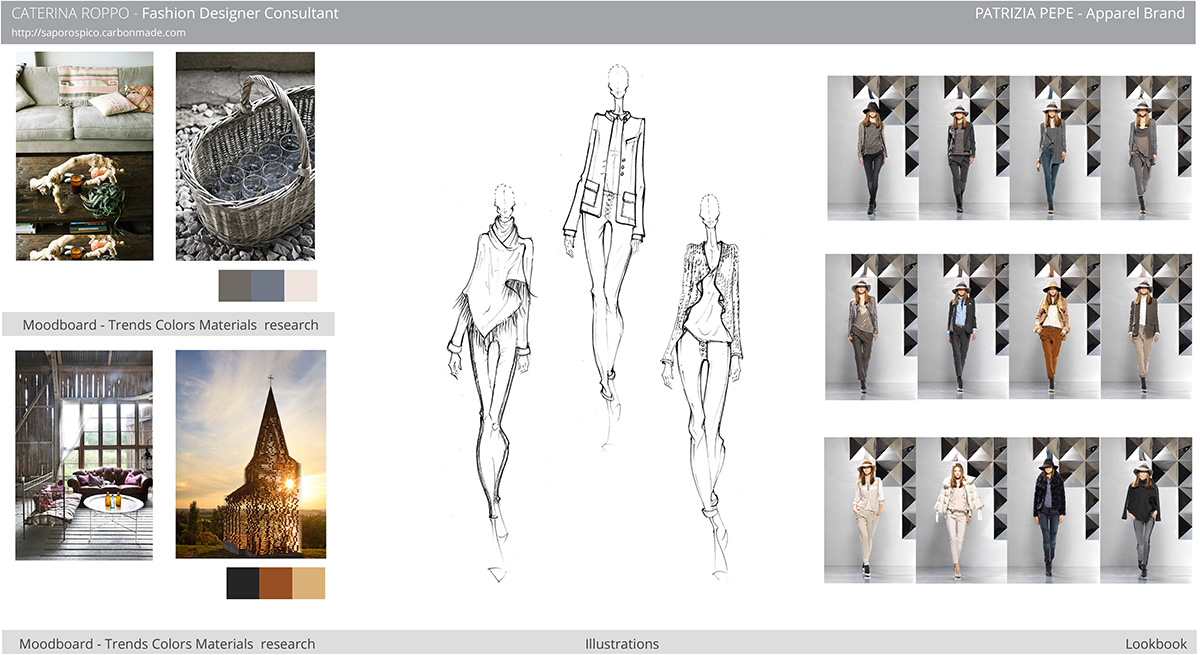The image size is (1200, 655).
Task: Open the saporospico.carbonmade.com link
Action: coord(98,33)
